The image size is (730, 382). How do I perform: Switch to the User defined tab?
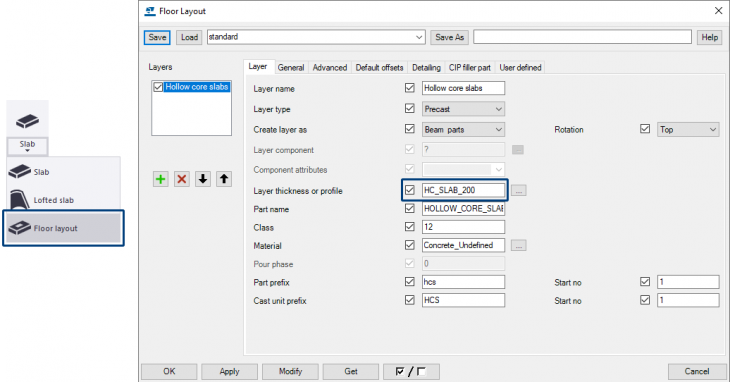tap(520, 67)
